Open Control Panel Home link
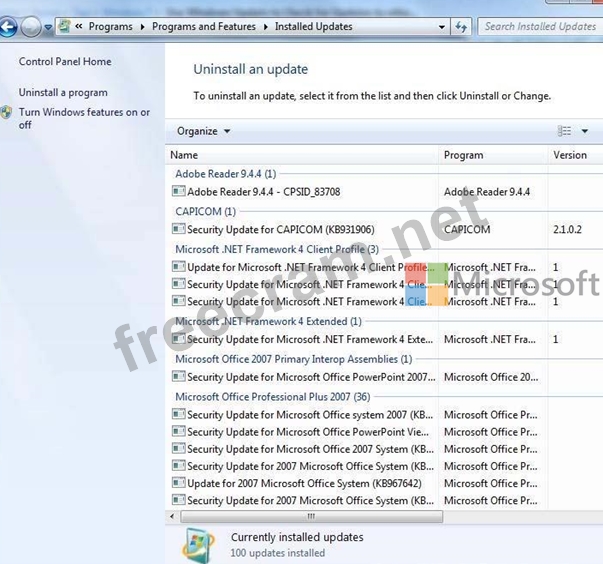This screenshot has width=603, height=564. click(x=65, y=62)
